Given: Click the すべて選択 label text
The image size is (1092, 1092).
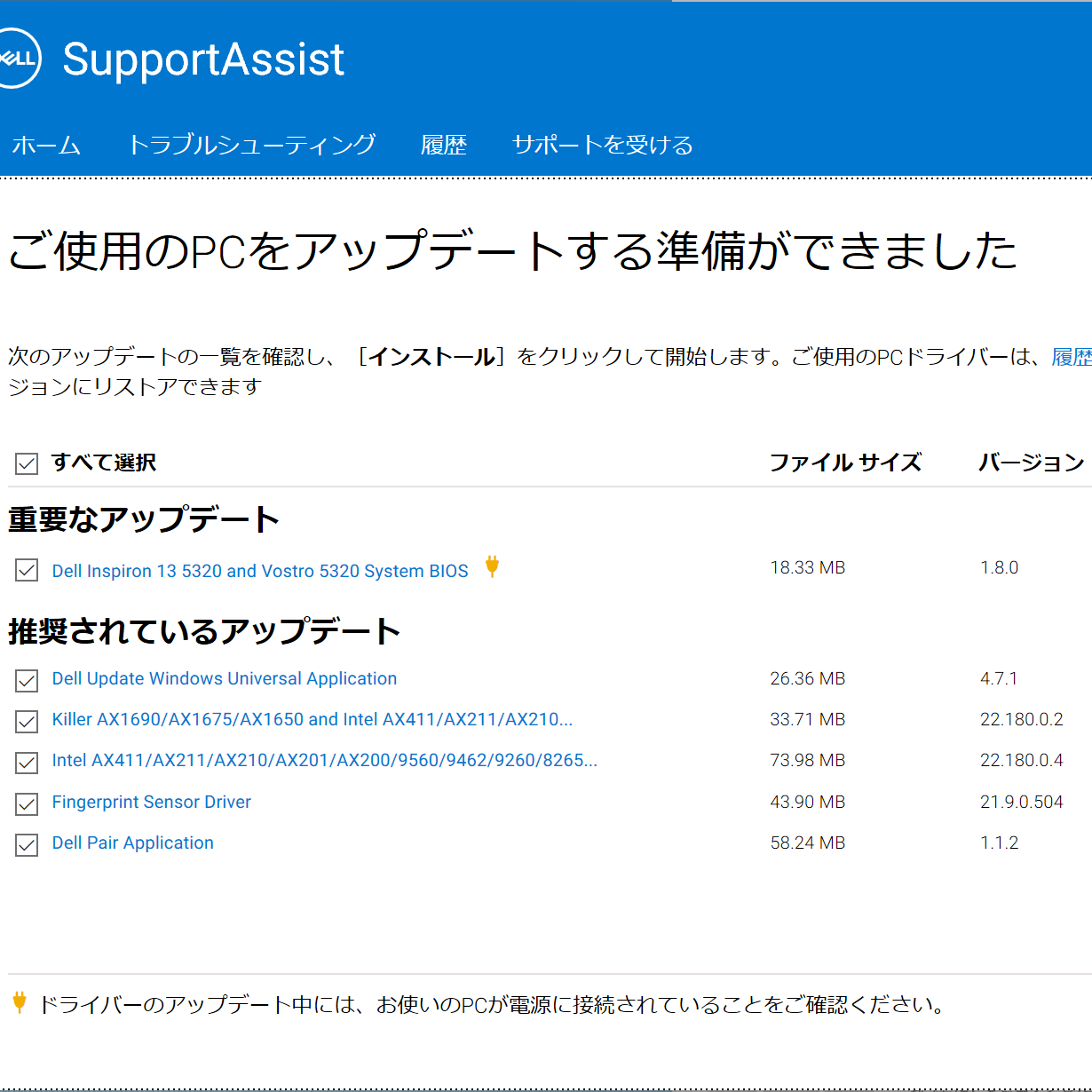Looking at the screenshot, I should pyautogui.click(x=104, y=463).
